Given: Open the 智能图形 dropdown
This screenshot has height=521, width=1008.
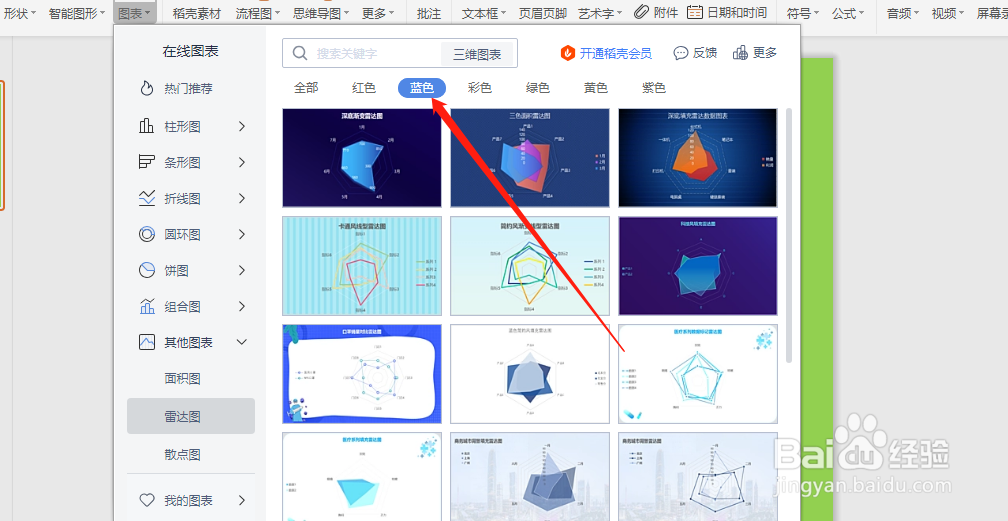Looking at the screenshot, I should click(x=76, y=13).
